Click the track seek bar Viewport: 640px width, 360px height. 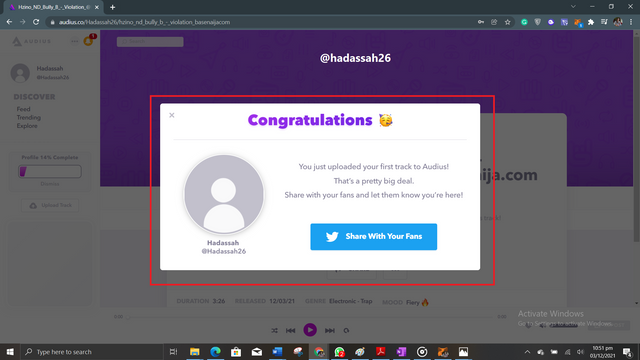pyautogui.click(x=310, y=317)
